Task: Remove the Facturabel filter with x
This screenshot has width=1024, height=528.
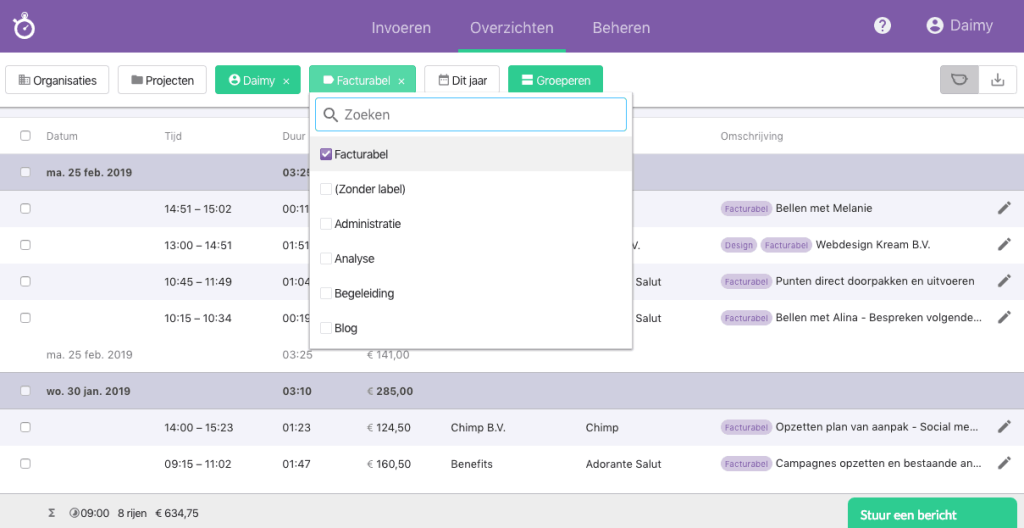Action: coord(401,81)
